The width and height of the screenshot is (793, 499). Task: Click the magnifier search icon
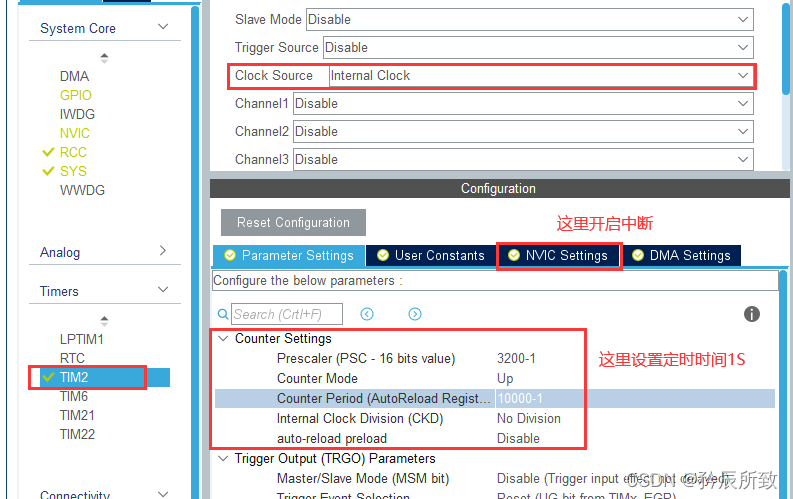click(223, 314)
